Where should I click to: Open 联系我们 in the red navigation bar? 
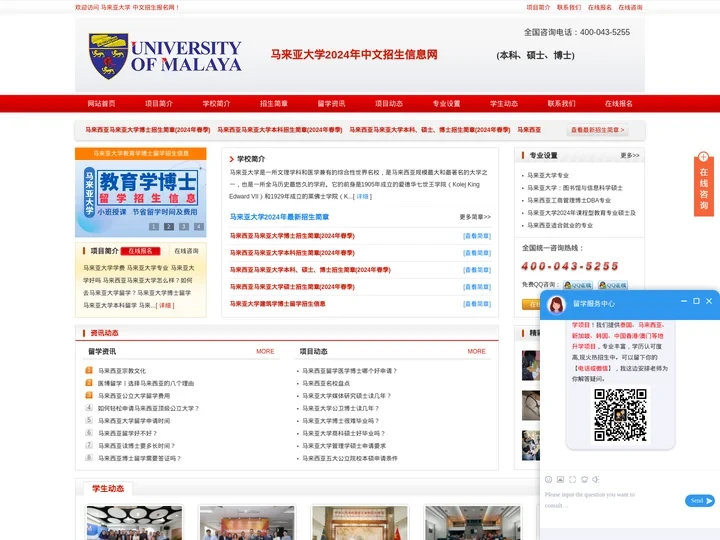pyautogui.click(x=561, y=104)
